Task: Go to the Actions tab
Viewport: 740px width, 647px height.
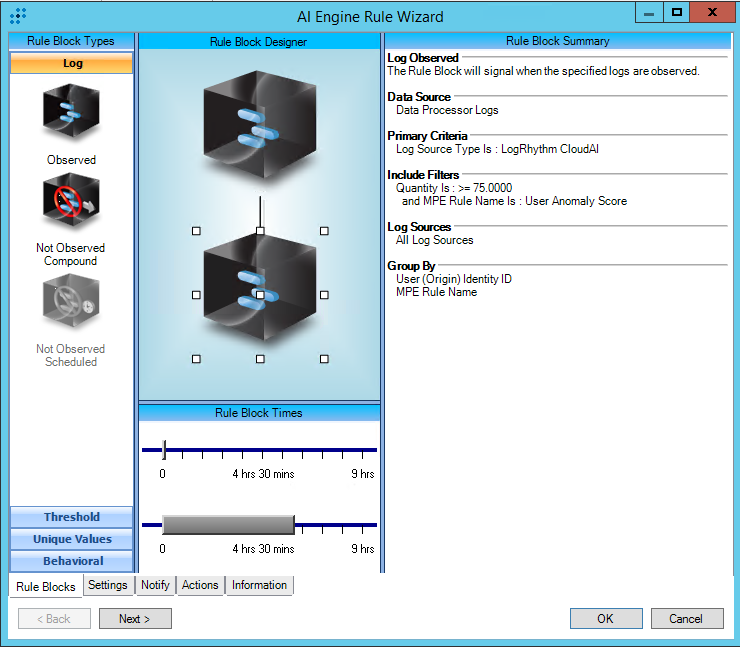Action: [x=200, y=585]
